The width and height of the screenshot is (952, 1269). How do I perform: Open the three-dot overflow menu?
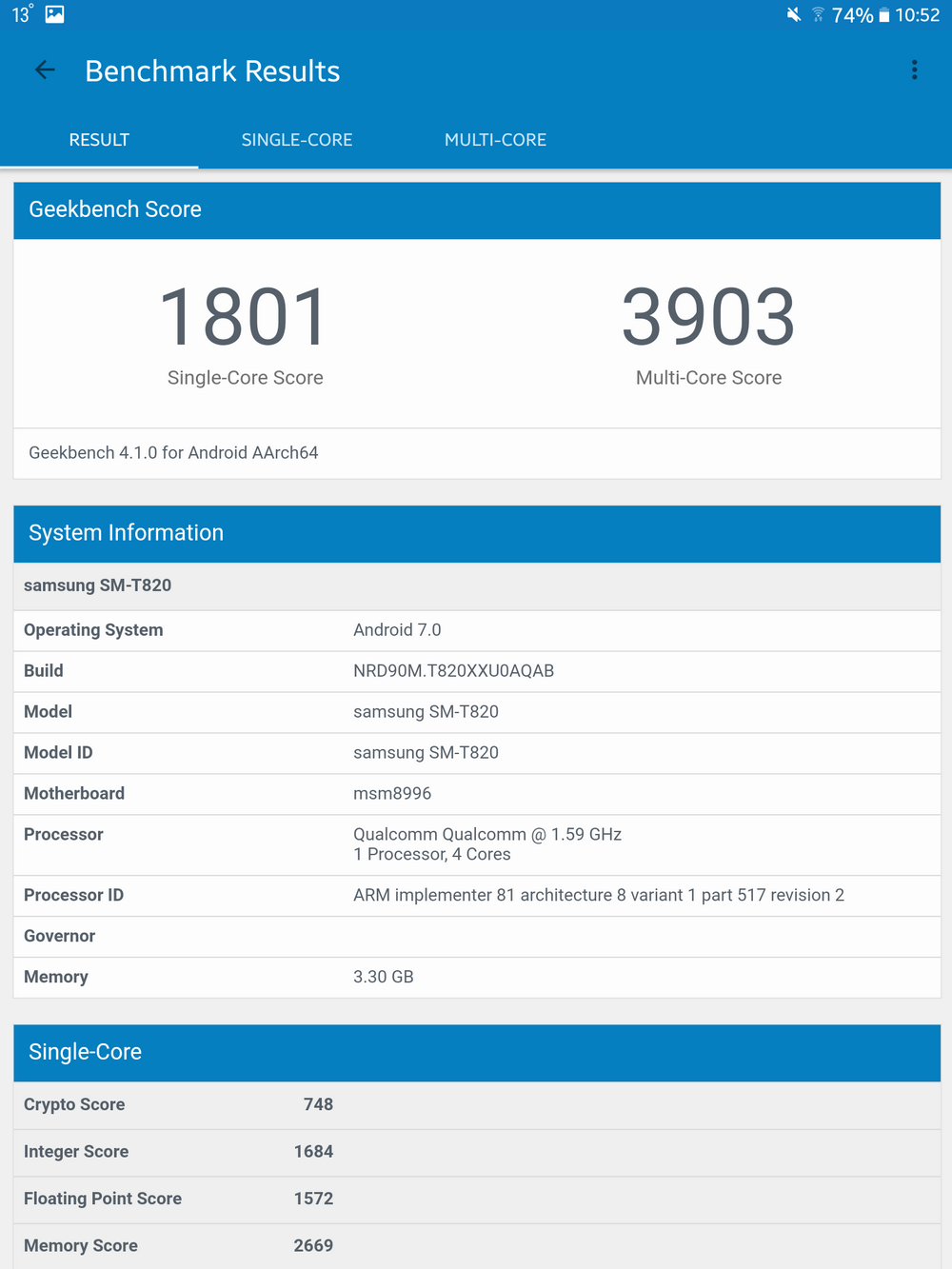click(x=914, y=69)
